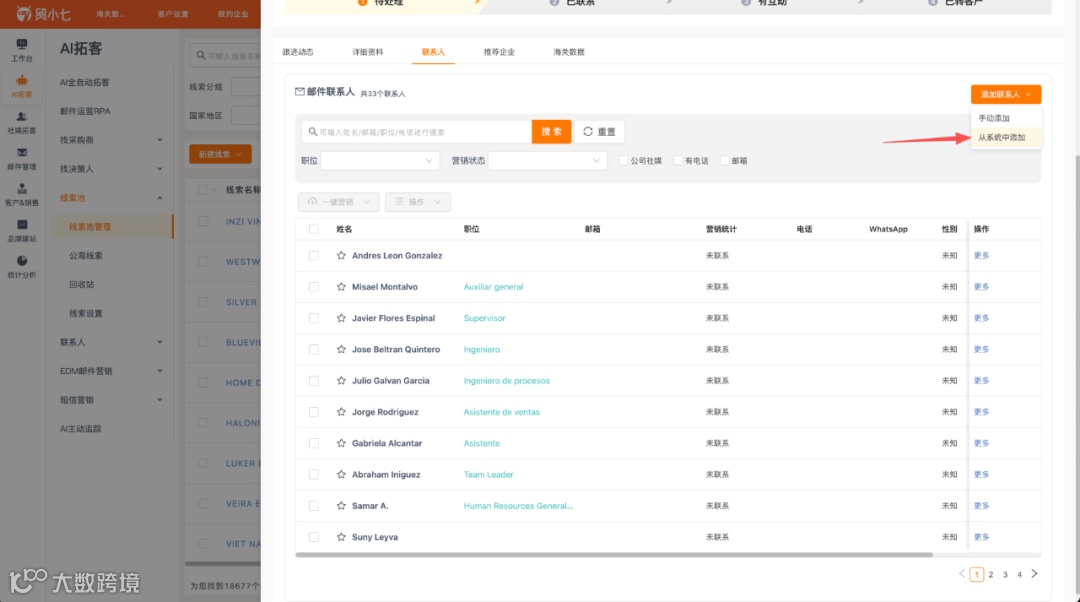Switch to the 海关数据 tab
1080x602 pixels.
pos(569,52)
